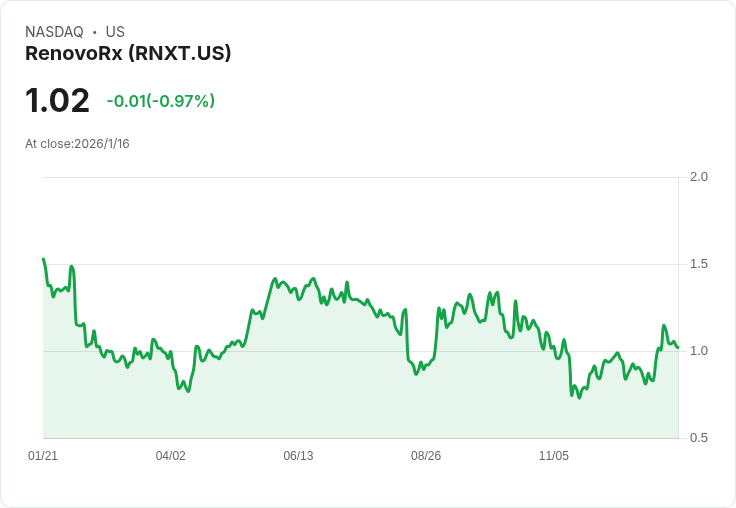Click the 11/05 date on x-axis
Viewport: 736px width, 508px height.
(x=554, y=456)
